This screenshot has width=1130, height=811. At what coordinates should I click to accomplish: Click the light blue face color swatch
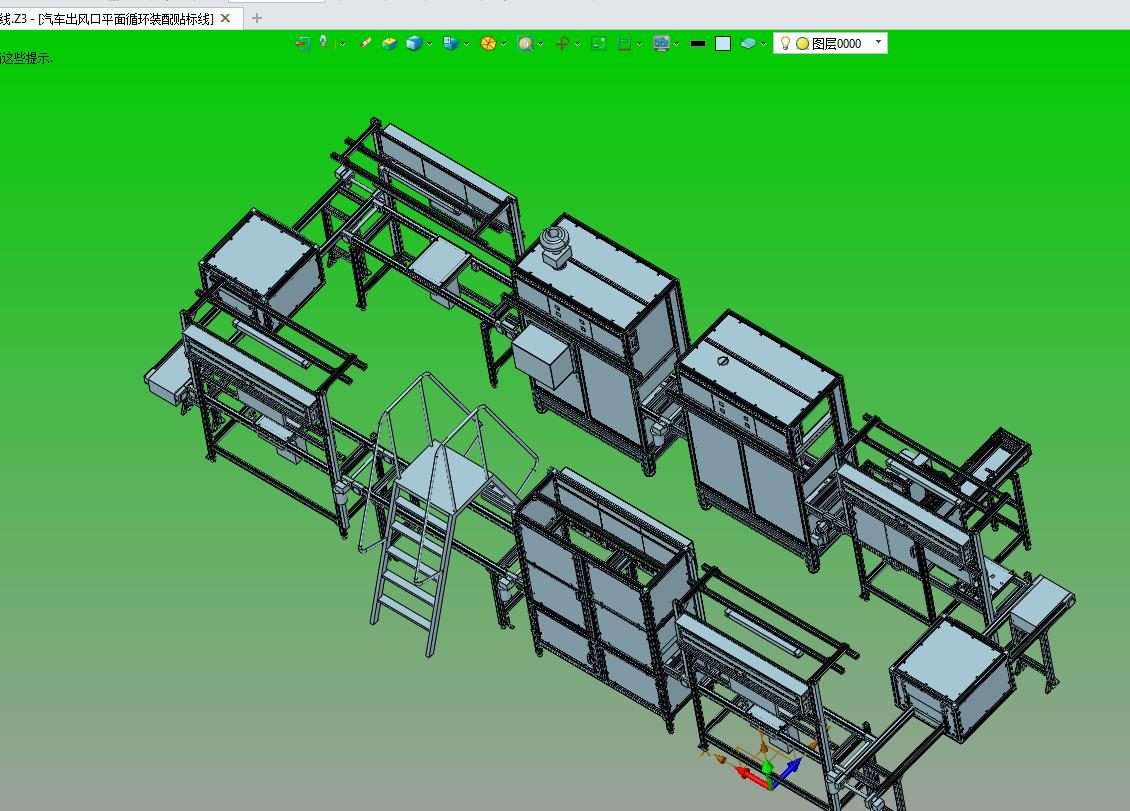(723, 44)
